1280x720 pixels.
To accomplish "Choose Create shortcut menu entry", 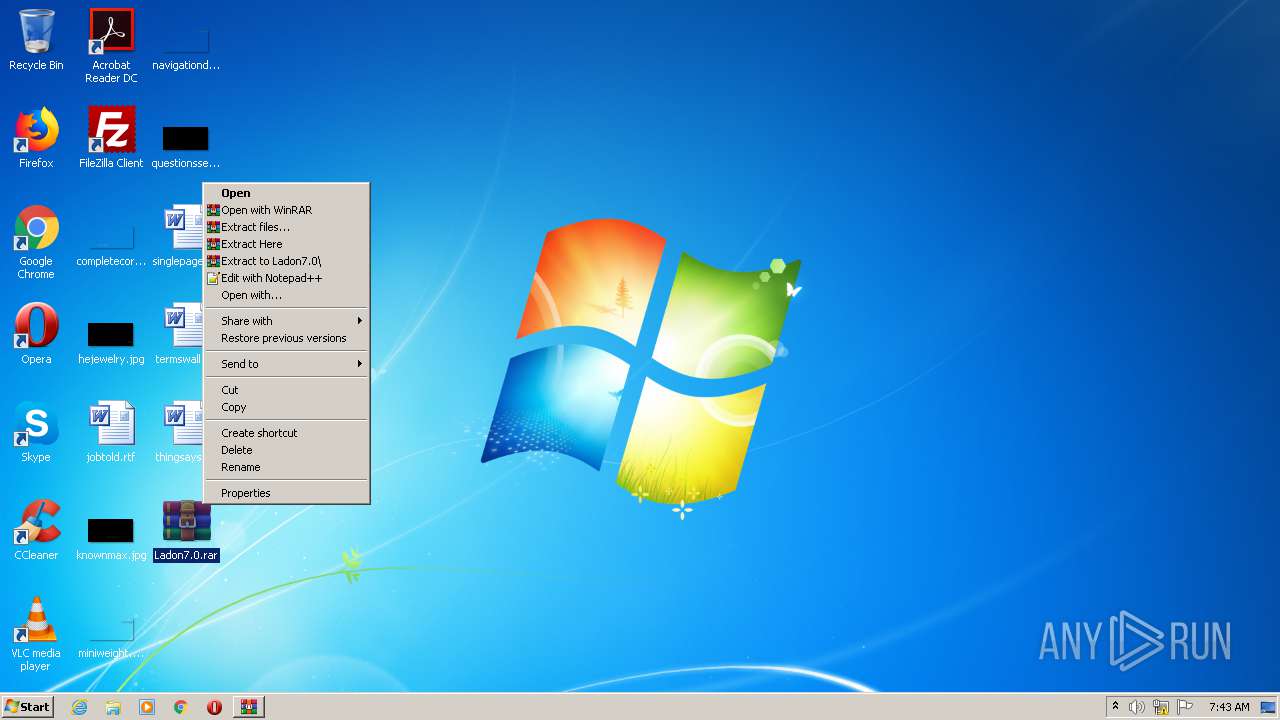I will pyautogui.click(x=287, y=433).
